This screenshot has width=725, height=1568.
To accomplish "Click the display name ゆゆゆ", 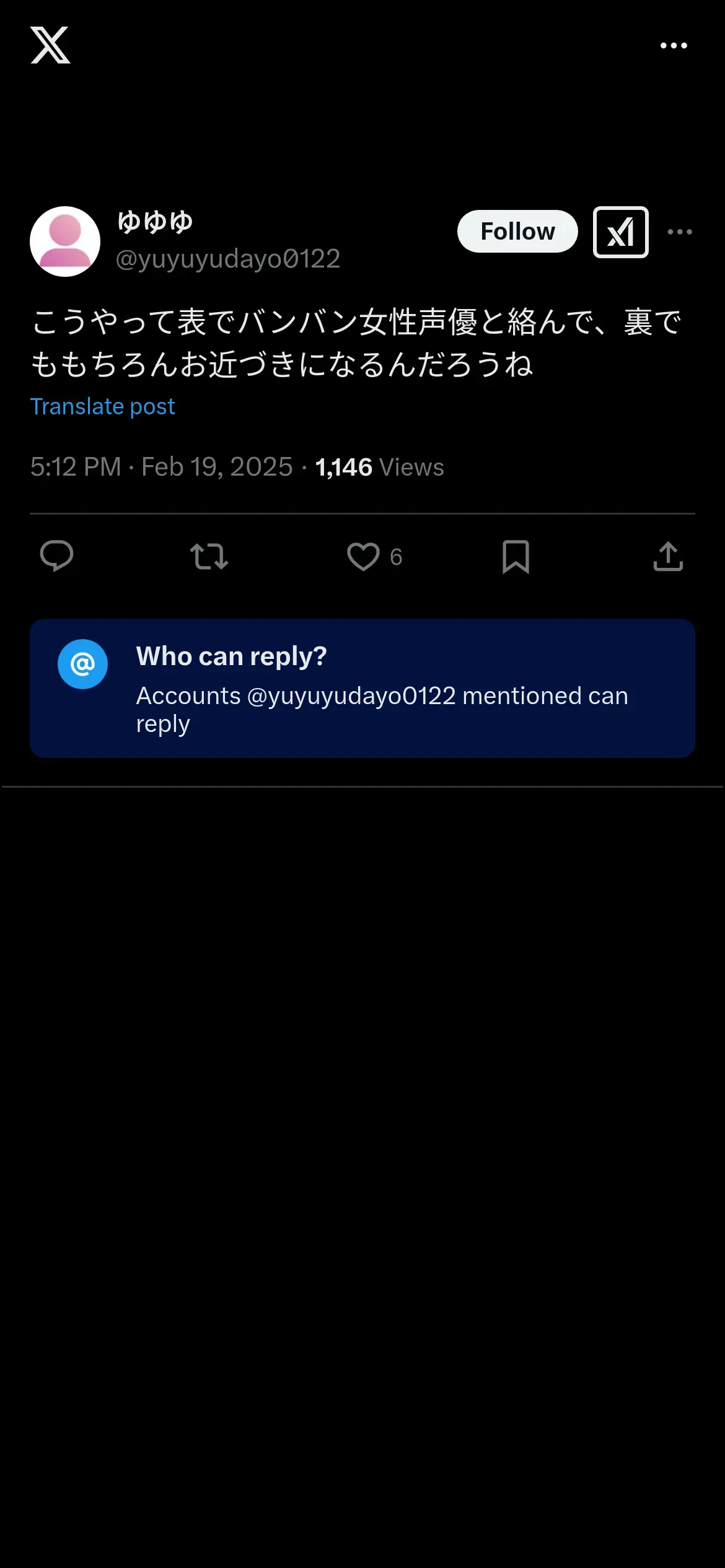I will click(155, 222).
